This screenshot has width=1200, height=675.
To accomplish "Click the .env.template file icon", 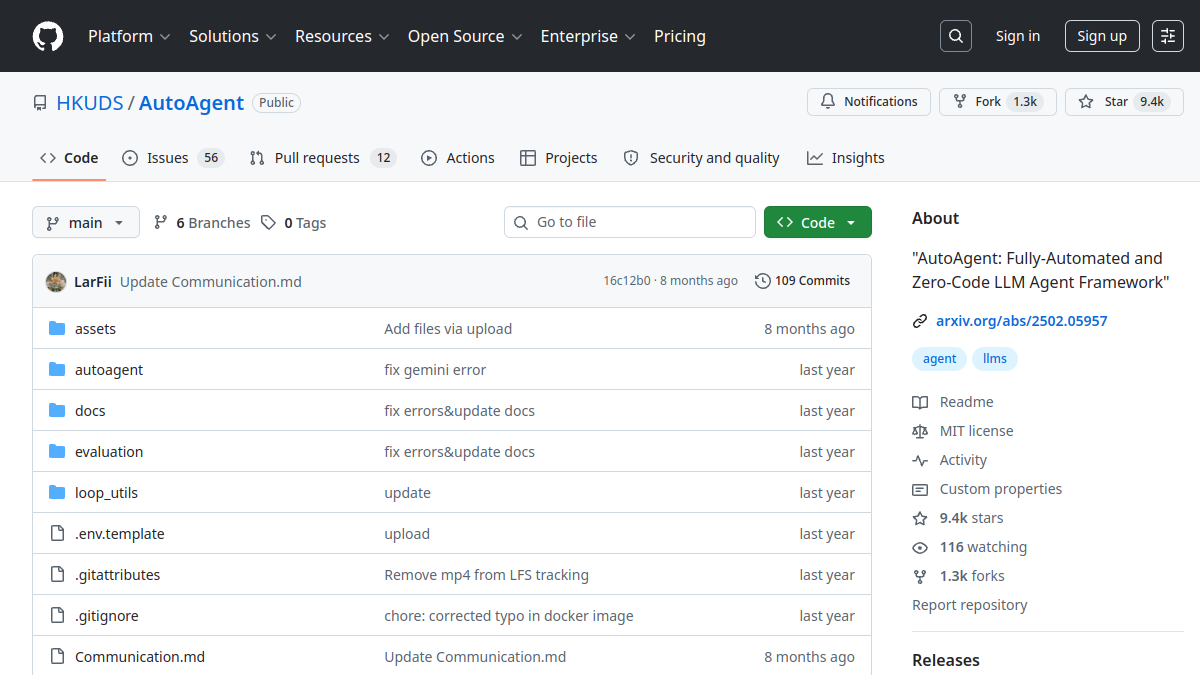I will click(57, 534).
